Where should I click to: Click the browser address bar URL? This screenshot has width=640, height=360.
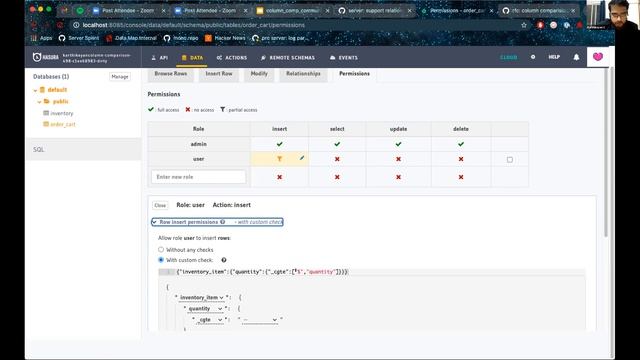tap(193, 25)
